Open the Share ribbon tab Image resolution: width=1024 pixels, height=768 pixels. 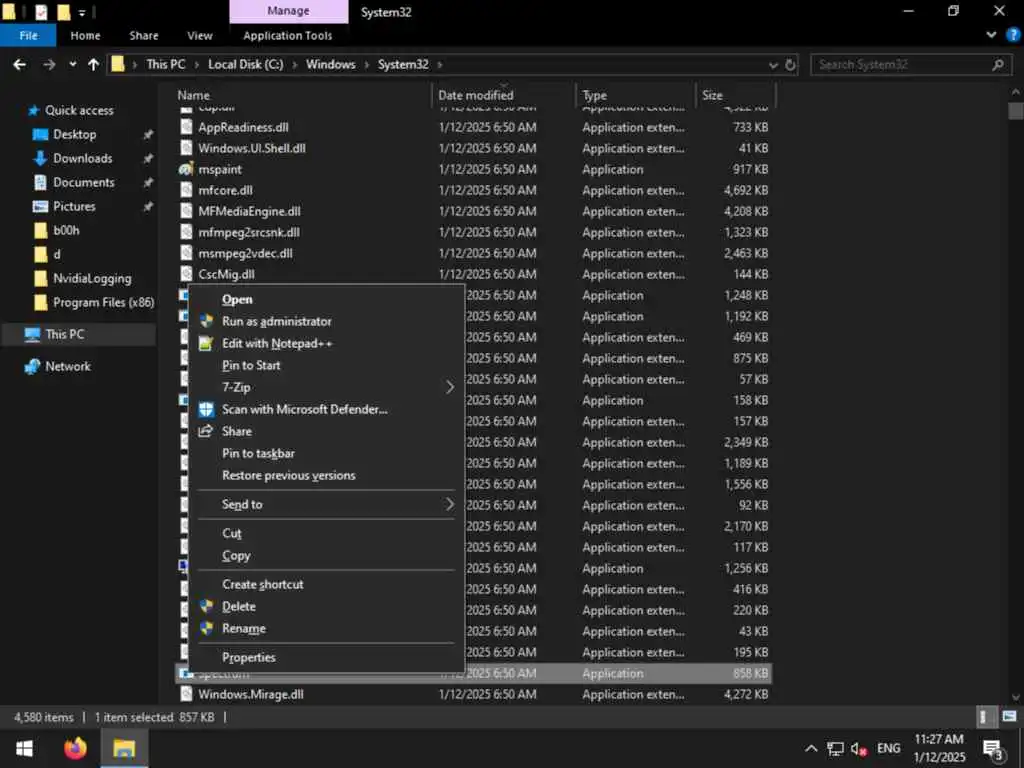click(144, 35)
